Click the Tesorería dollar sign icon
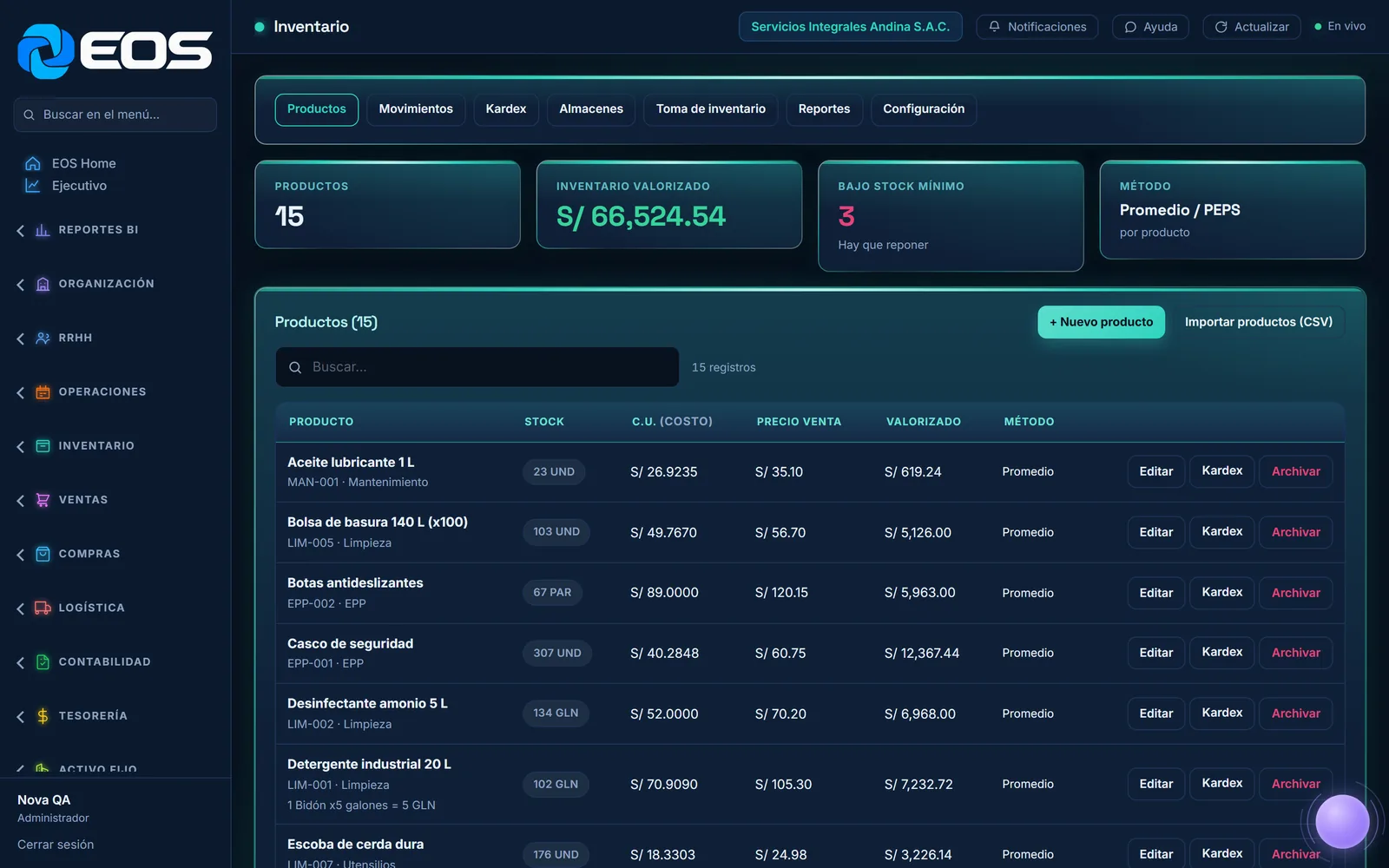The width and height of the screenshot is (1389, 868). pyautogui.click(x=43, y=716)
